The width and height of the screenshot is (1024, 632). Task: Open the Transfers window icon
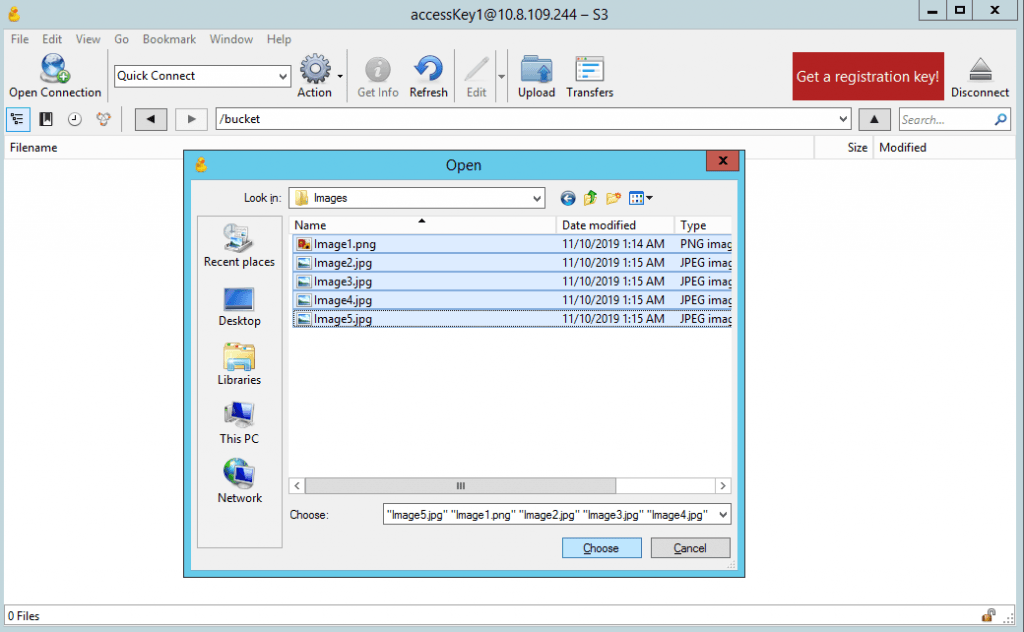(x=589, y=75)
